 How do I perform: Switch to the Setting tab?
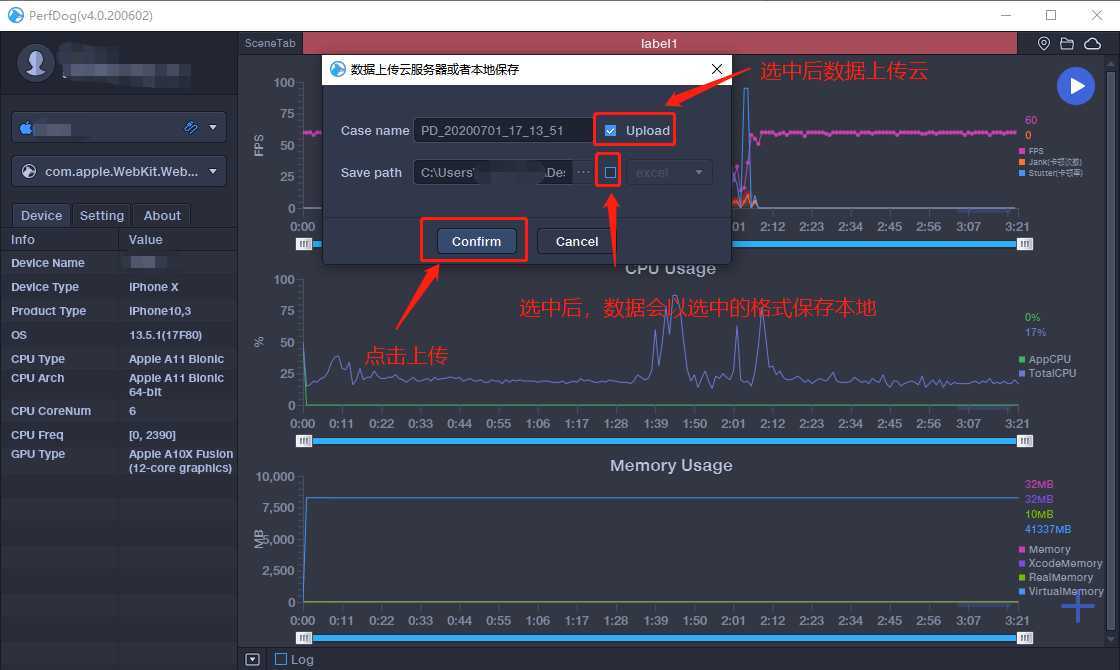click(101, 215)
